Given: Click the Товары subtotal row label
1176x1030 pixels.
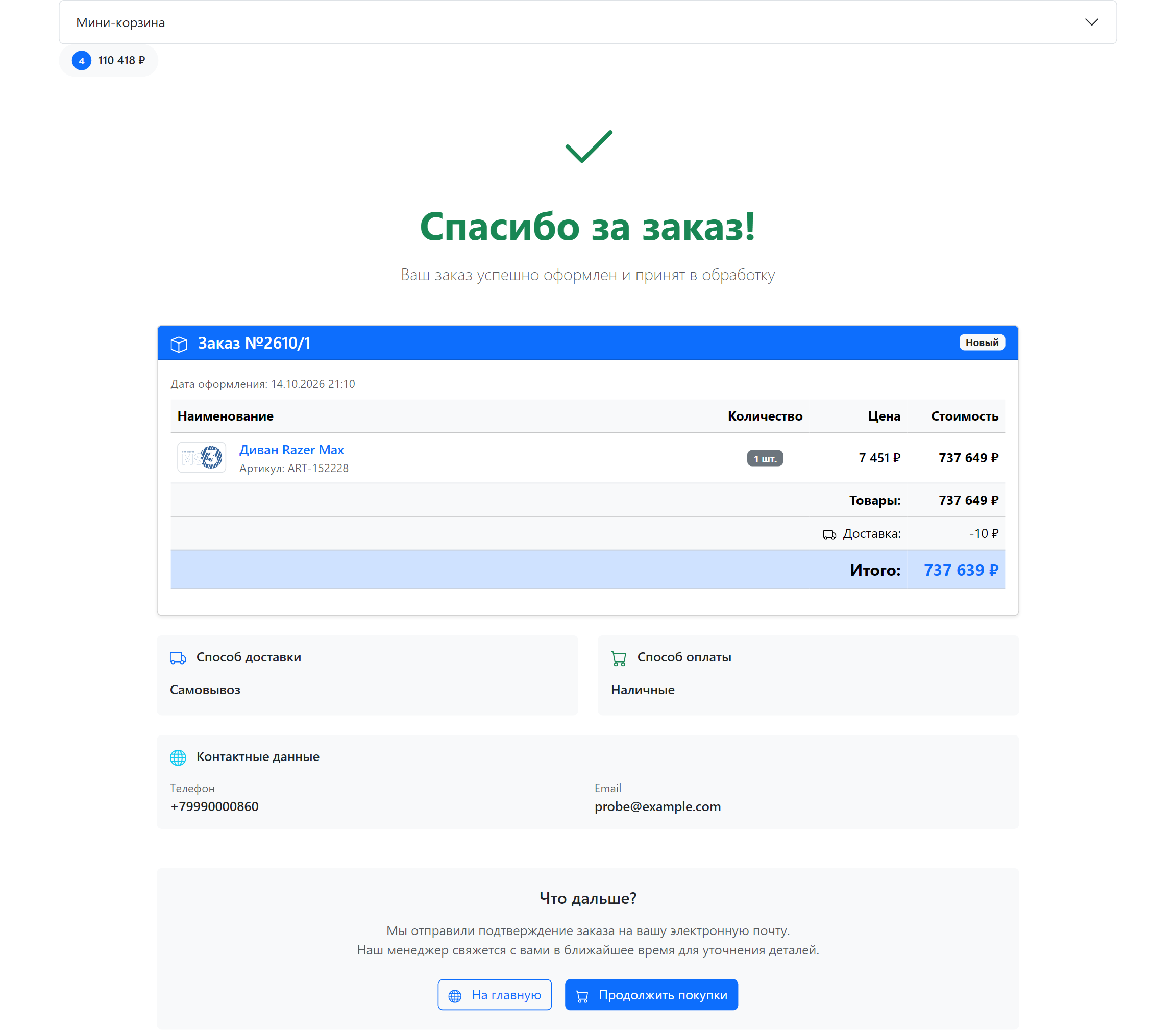Looking at the screenshot, I should point(875,501).
